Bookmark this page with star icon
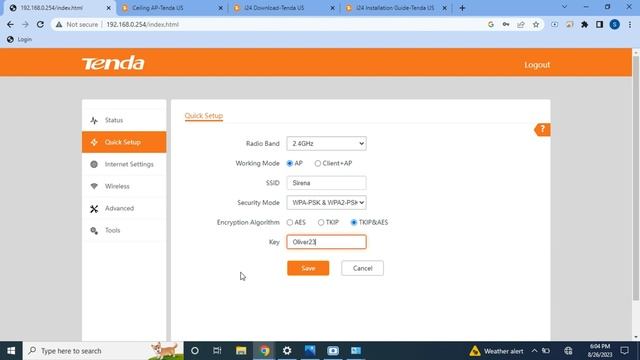The height and width of the screenshot is (360, 640). coord(536,24)
